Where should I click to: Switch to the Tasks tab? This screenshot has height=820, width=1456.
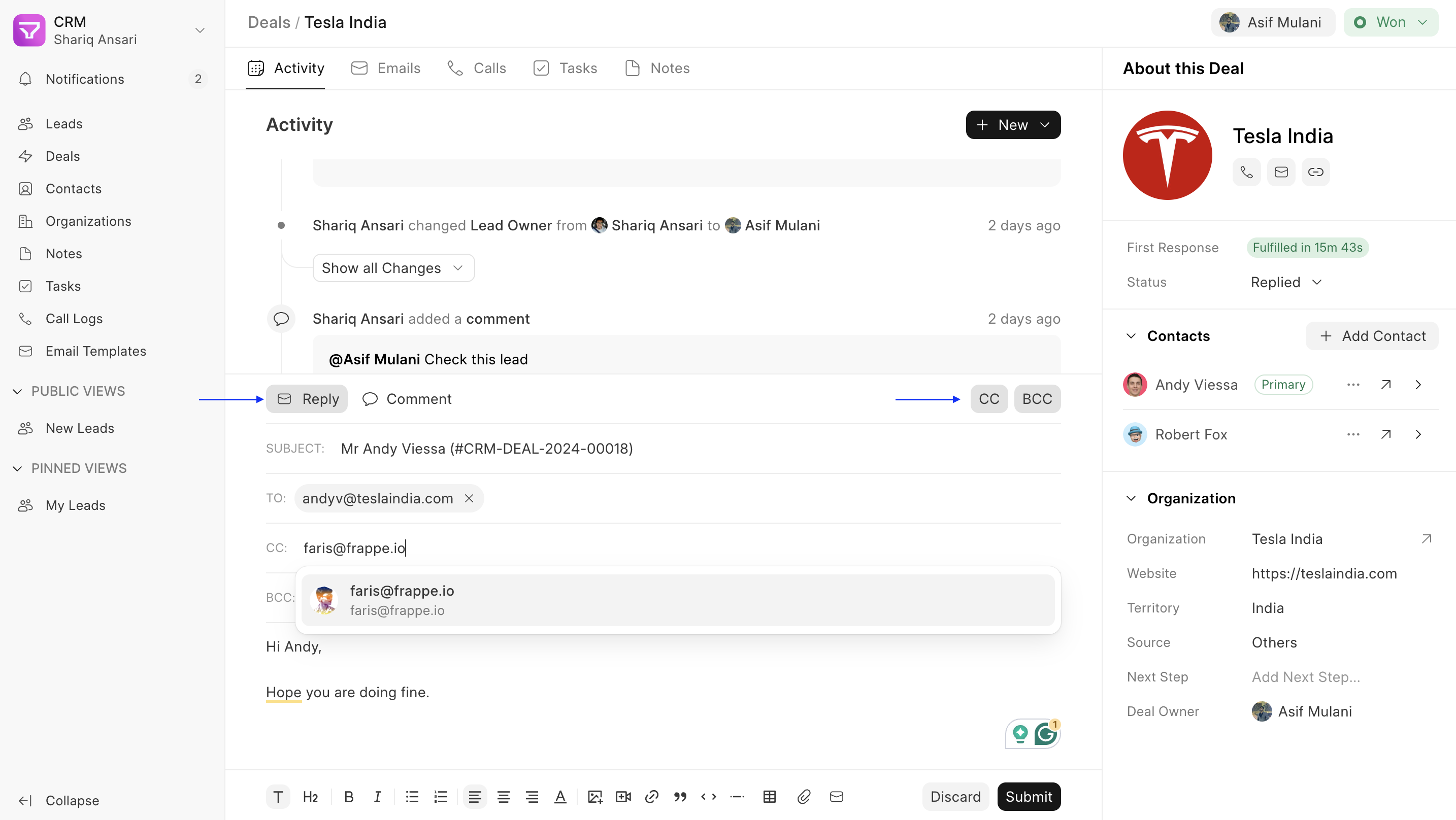coord(565,69)
